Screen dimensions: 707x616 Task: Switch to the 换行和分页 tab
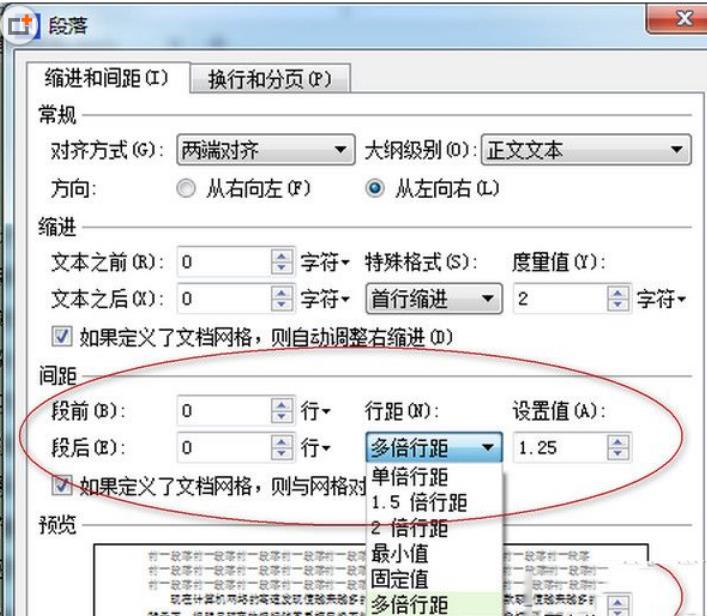(x=270, y=79)
